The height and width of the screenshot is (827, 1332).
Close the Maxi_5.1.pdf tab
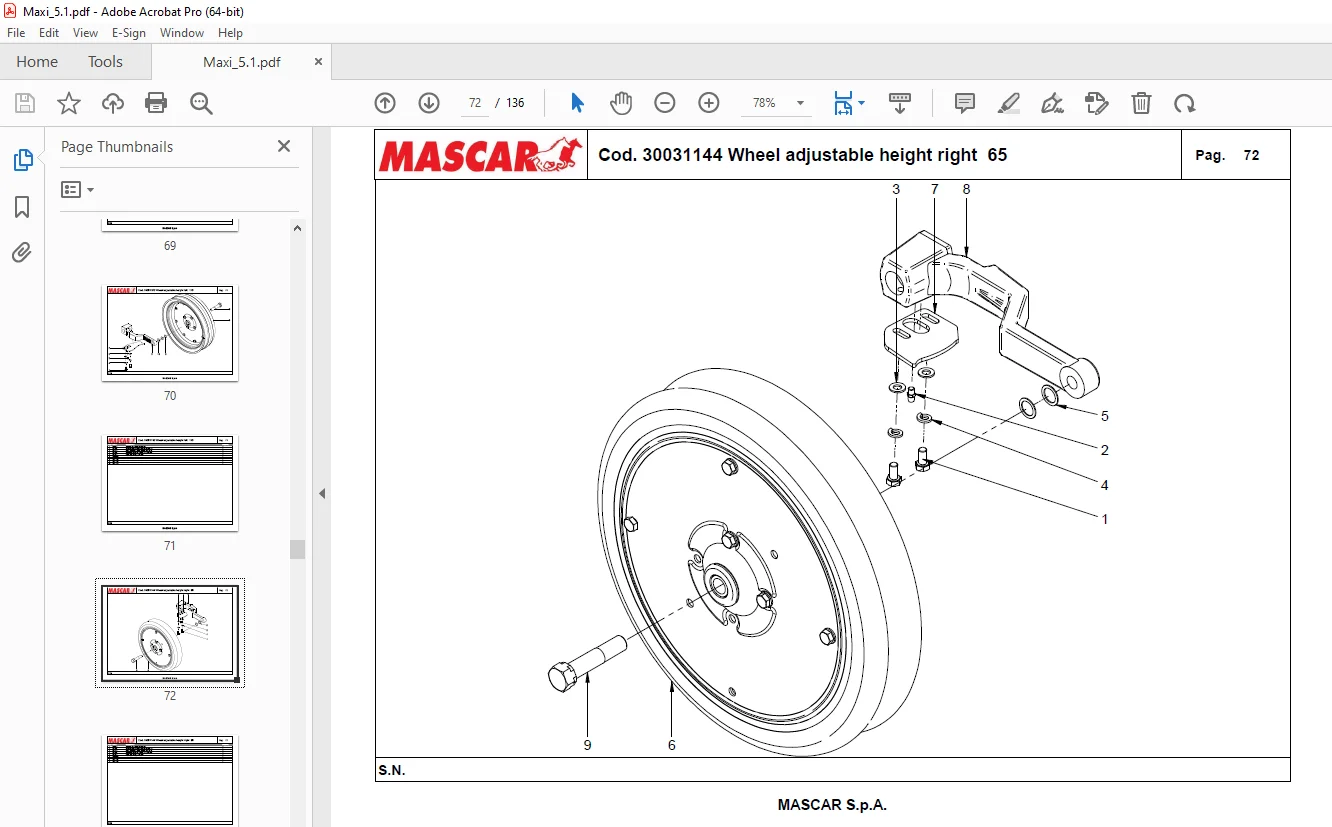point(319,61)
